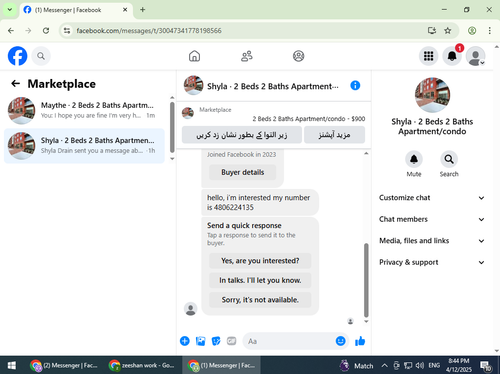Open the taskbar clock and date
Viewport: 500px width, 374px height.
[x=459, y=365]
